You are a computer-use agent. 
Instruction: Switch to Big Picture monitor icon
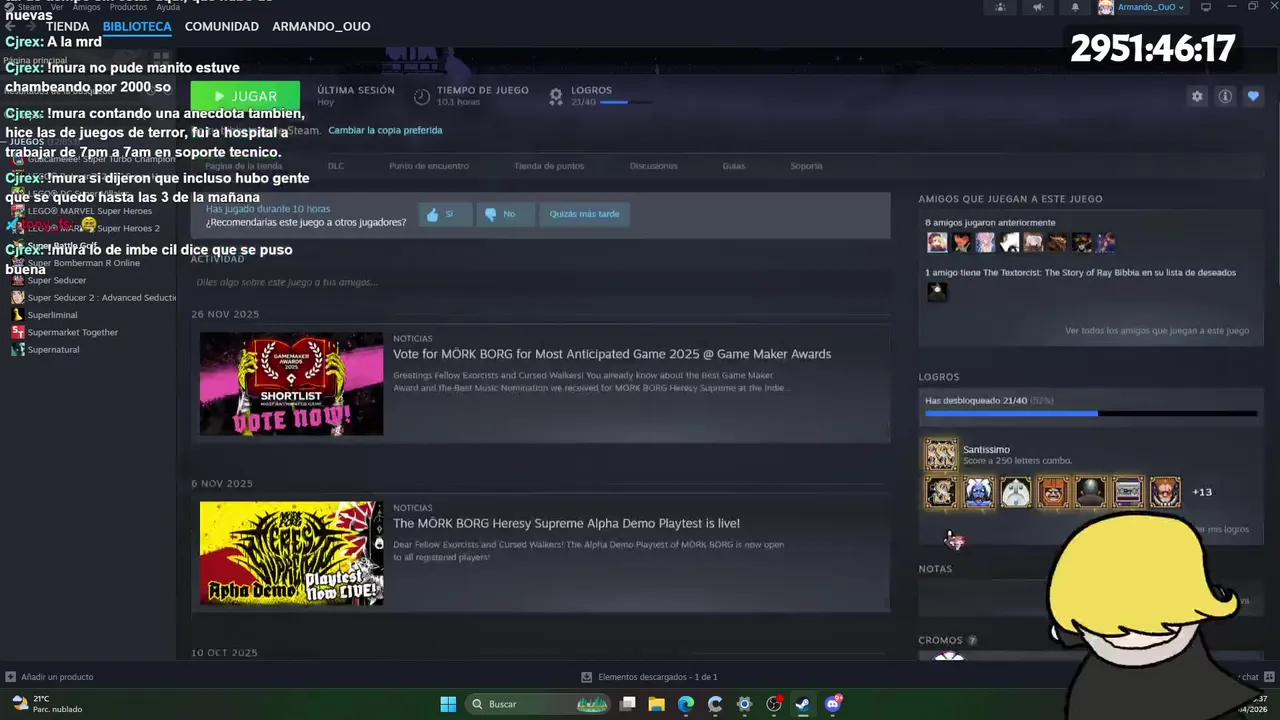1206,7
